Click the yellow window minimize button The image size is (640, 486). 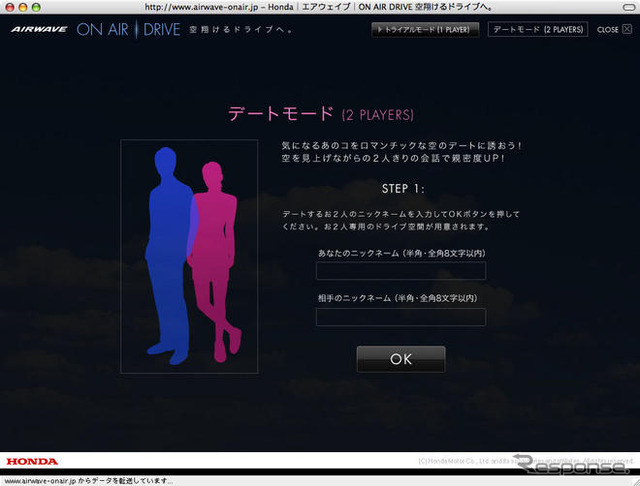coord(23,7)
